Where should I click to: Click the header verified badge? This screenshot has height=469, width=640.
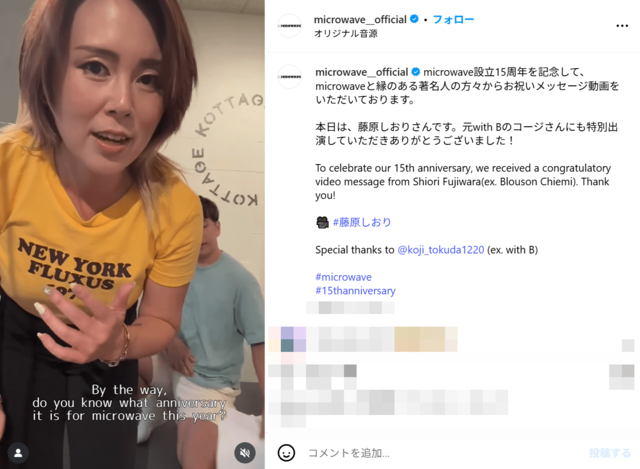[x=414, y=19]
